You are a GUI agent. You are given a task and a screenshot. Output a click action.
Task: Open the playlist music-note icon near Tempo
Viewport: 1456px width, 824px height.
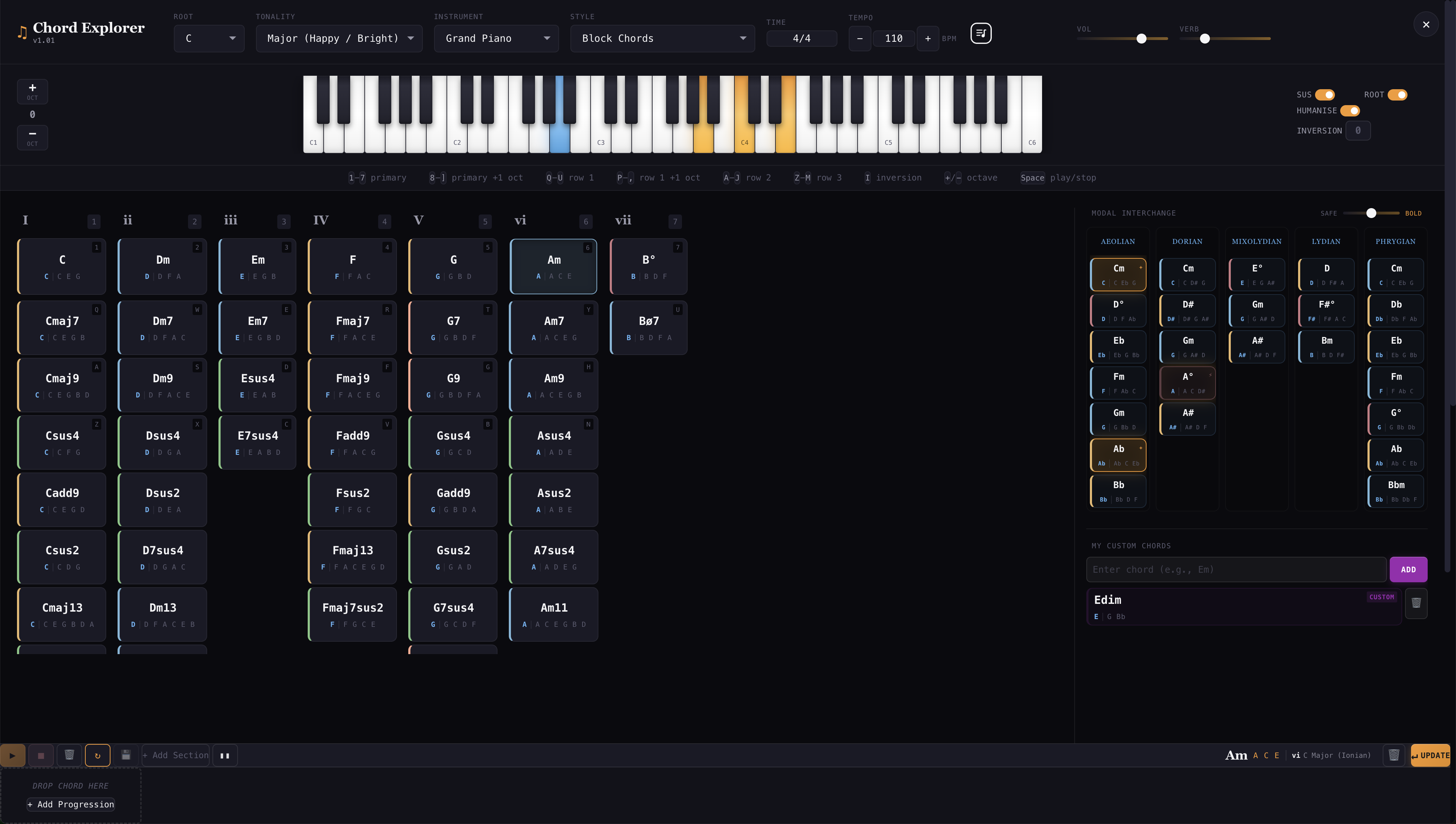tap(980, 33)
